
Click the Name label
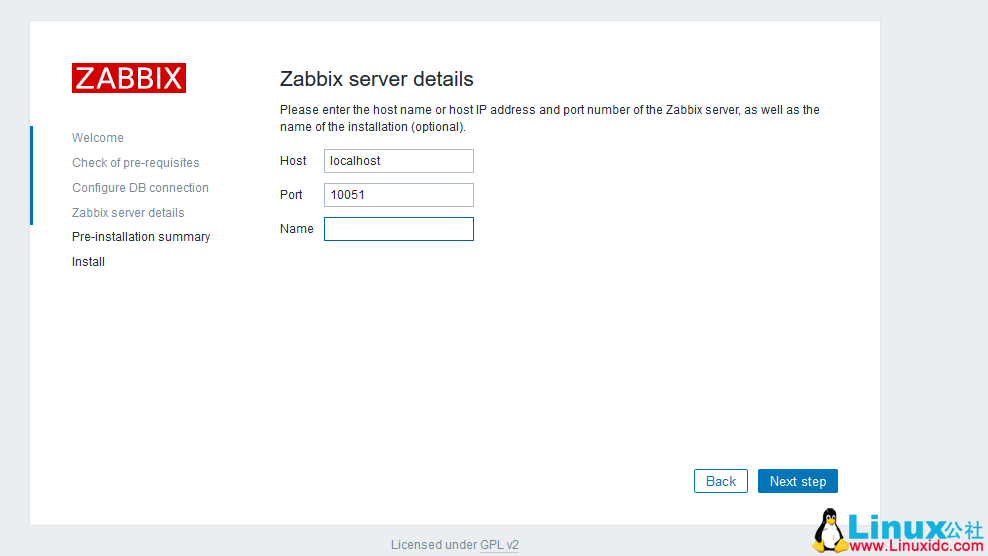[297, 229]
